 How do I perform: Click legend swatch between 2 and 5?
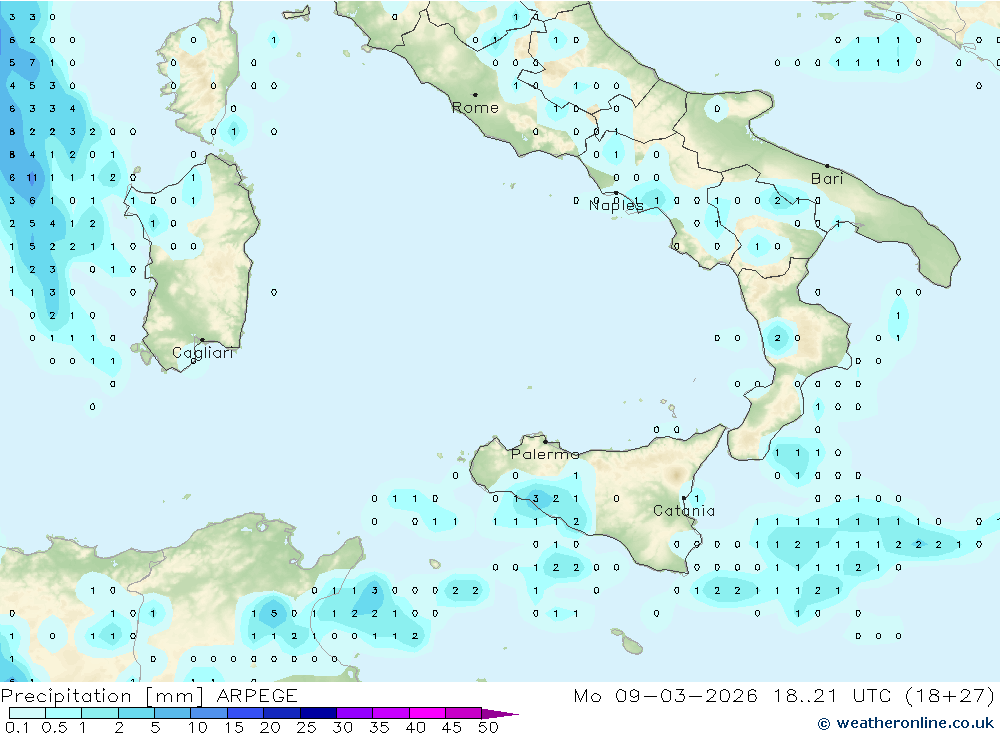click(x=136, y=713)
